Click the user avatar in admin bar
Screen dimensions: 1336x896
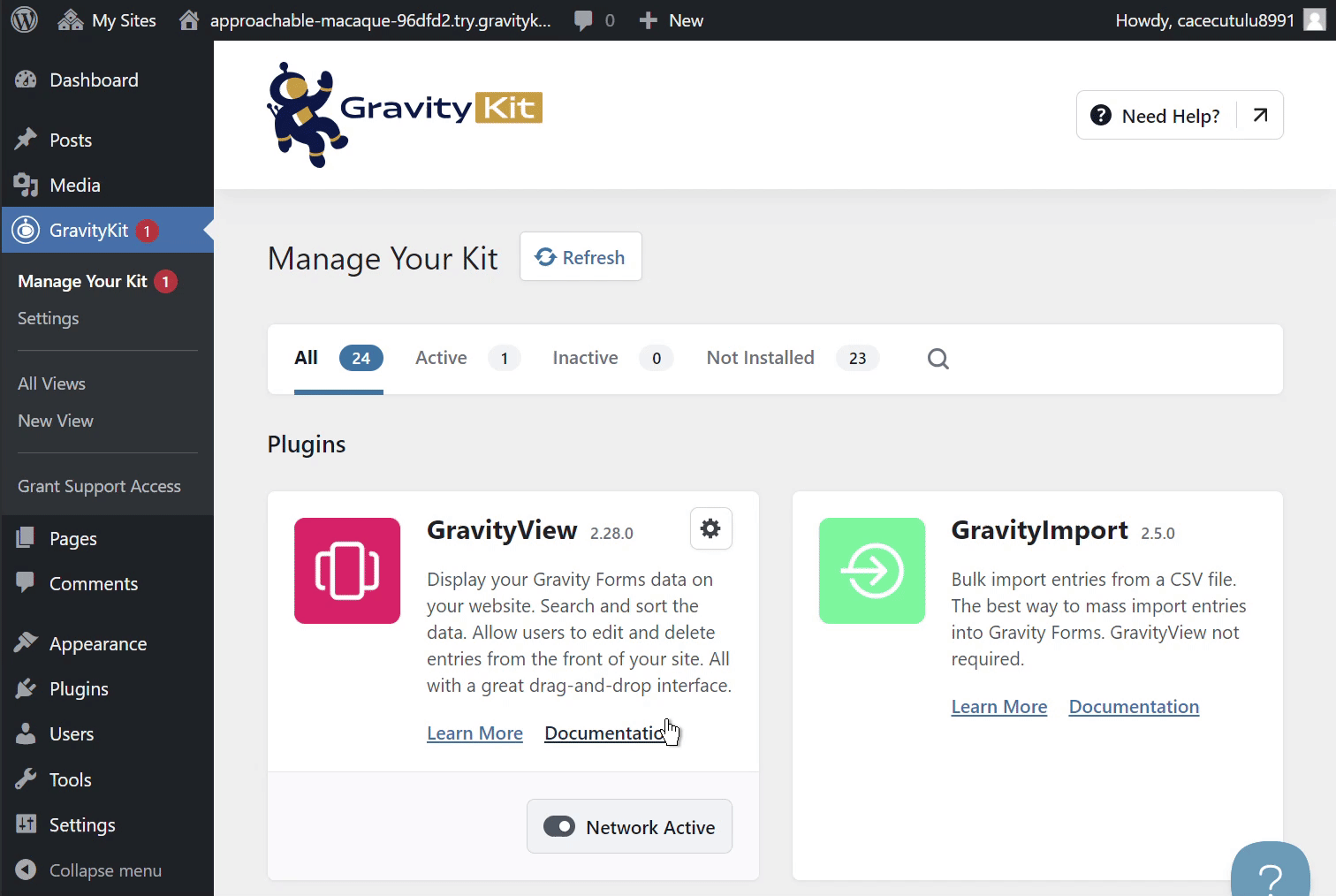pos(1315,19)
